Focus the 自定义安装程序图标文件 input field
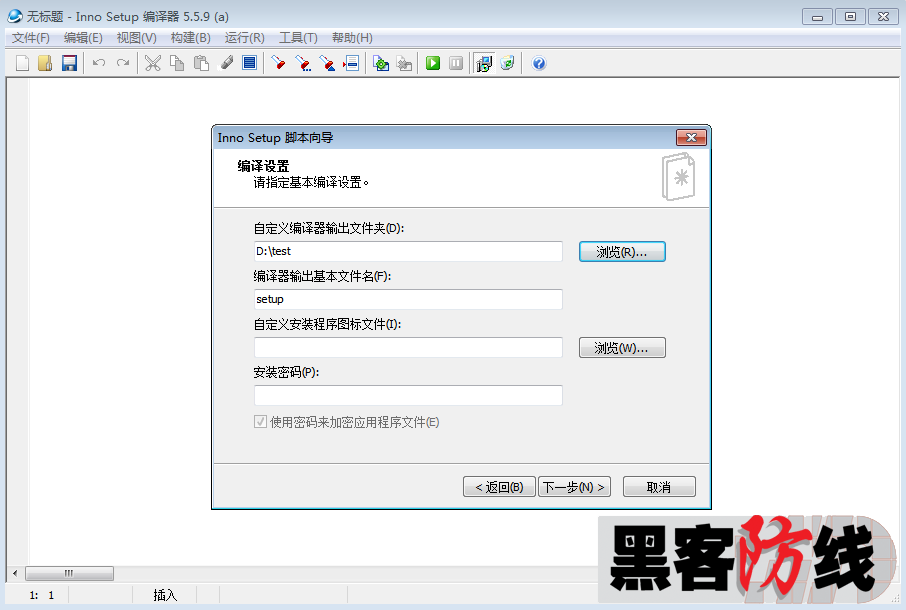 (408, 347)
